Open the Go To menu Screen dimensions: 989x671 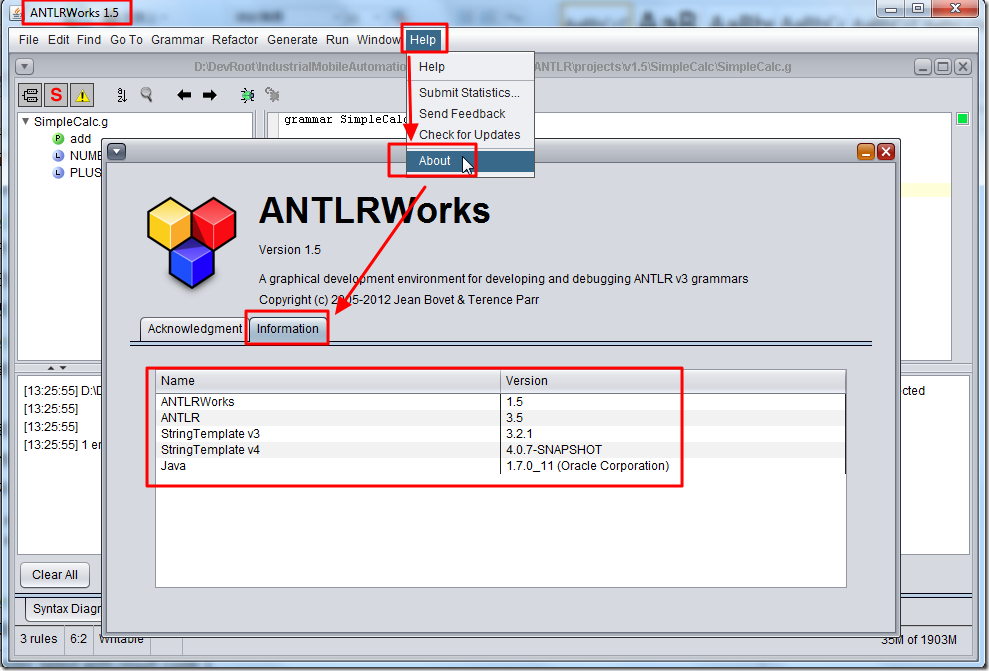[x=126, y=40]
